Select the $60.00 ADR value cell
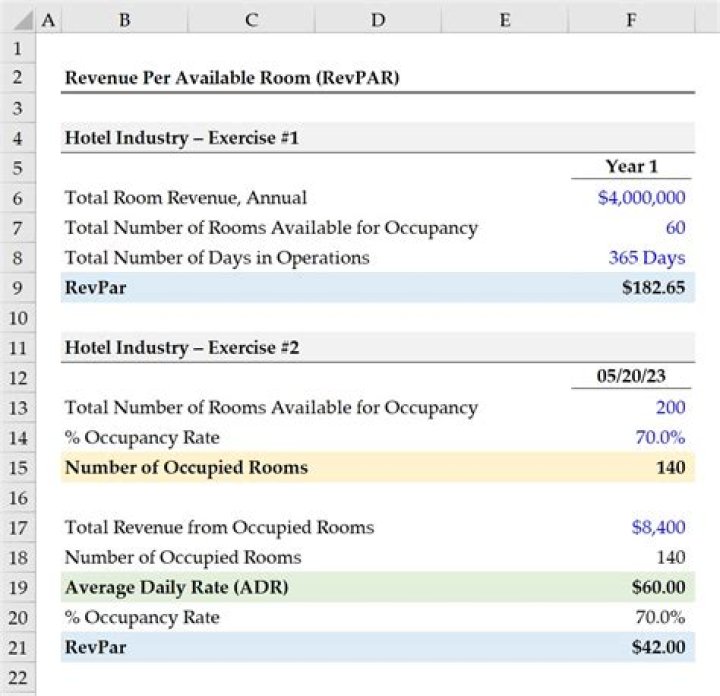 [658, 587]
